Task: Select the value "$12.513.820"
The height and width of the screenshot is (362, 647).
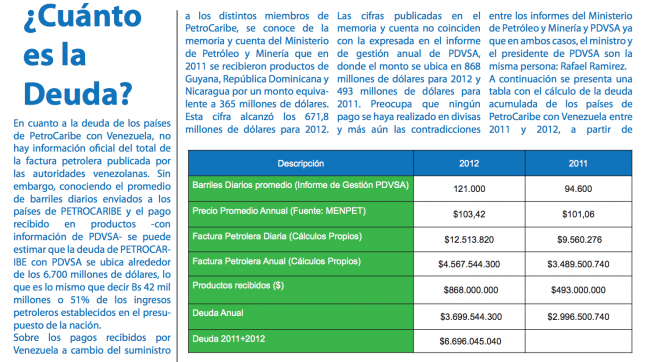Action: click(x=469, y=239)
